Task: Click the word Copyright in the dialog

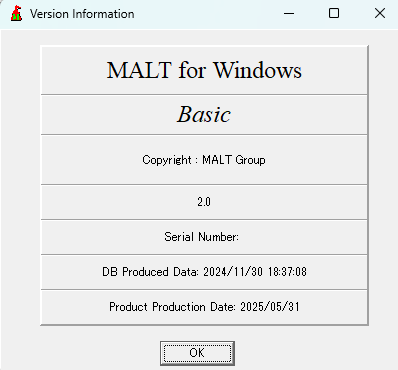Action: tap(167, 160)
